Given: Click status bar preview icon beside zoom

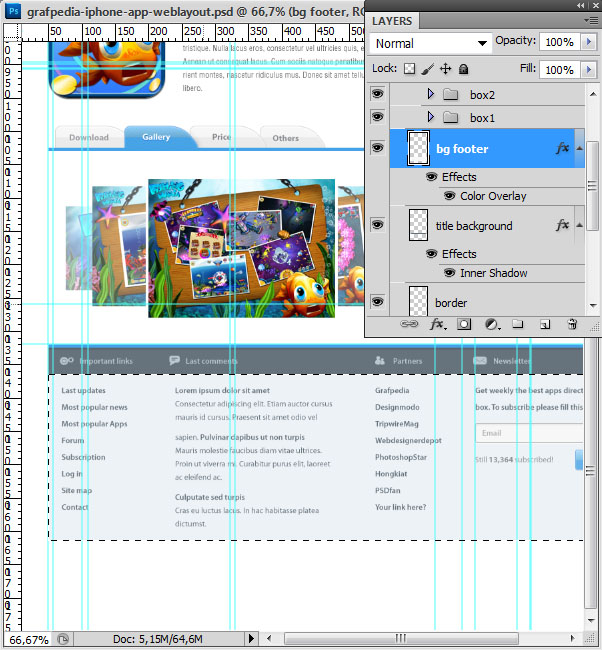Looking at the screenshot, I should [63, 639].
